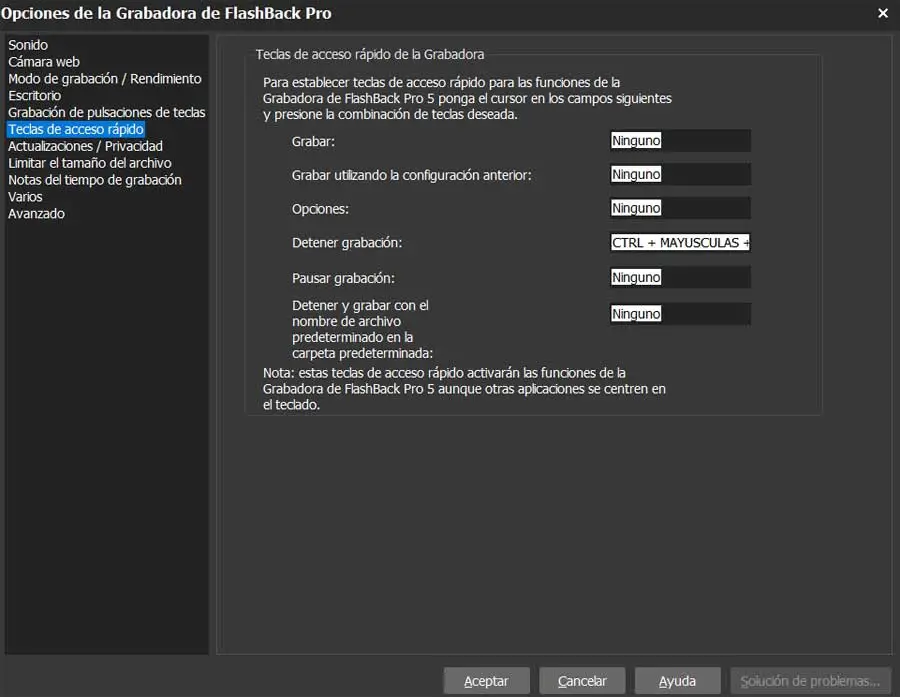
Task: Click the group title Teclas de acceso rápido de la Grabadora
Action: point(370,55)
